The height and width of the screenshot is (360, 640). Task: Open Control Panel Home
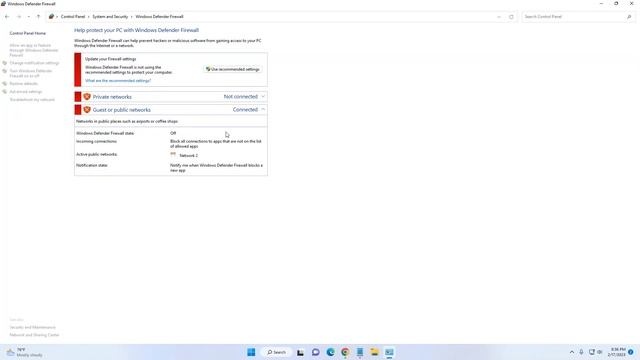coord(28,33)
